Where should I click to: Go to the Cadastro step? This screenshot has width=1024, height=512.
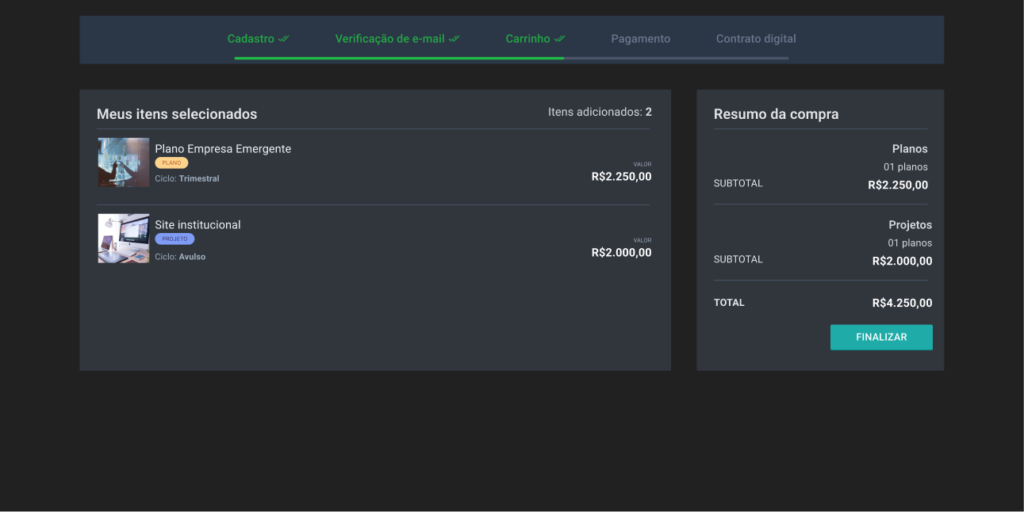251,39
